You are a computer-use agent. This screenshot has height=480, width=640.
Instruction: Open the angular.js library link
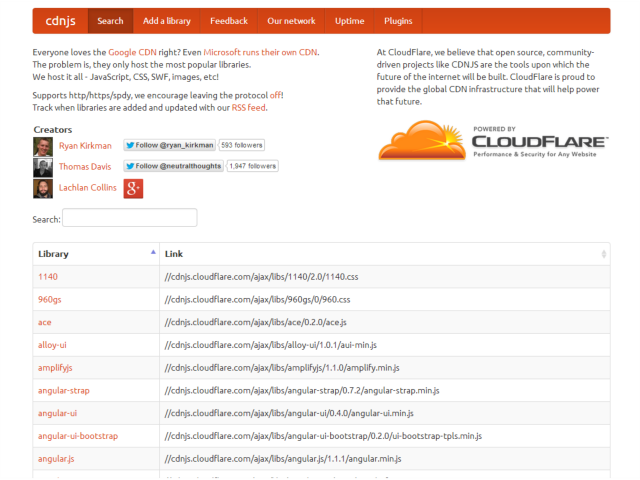click(56, 459)
